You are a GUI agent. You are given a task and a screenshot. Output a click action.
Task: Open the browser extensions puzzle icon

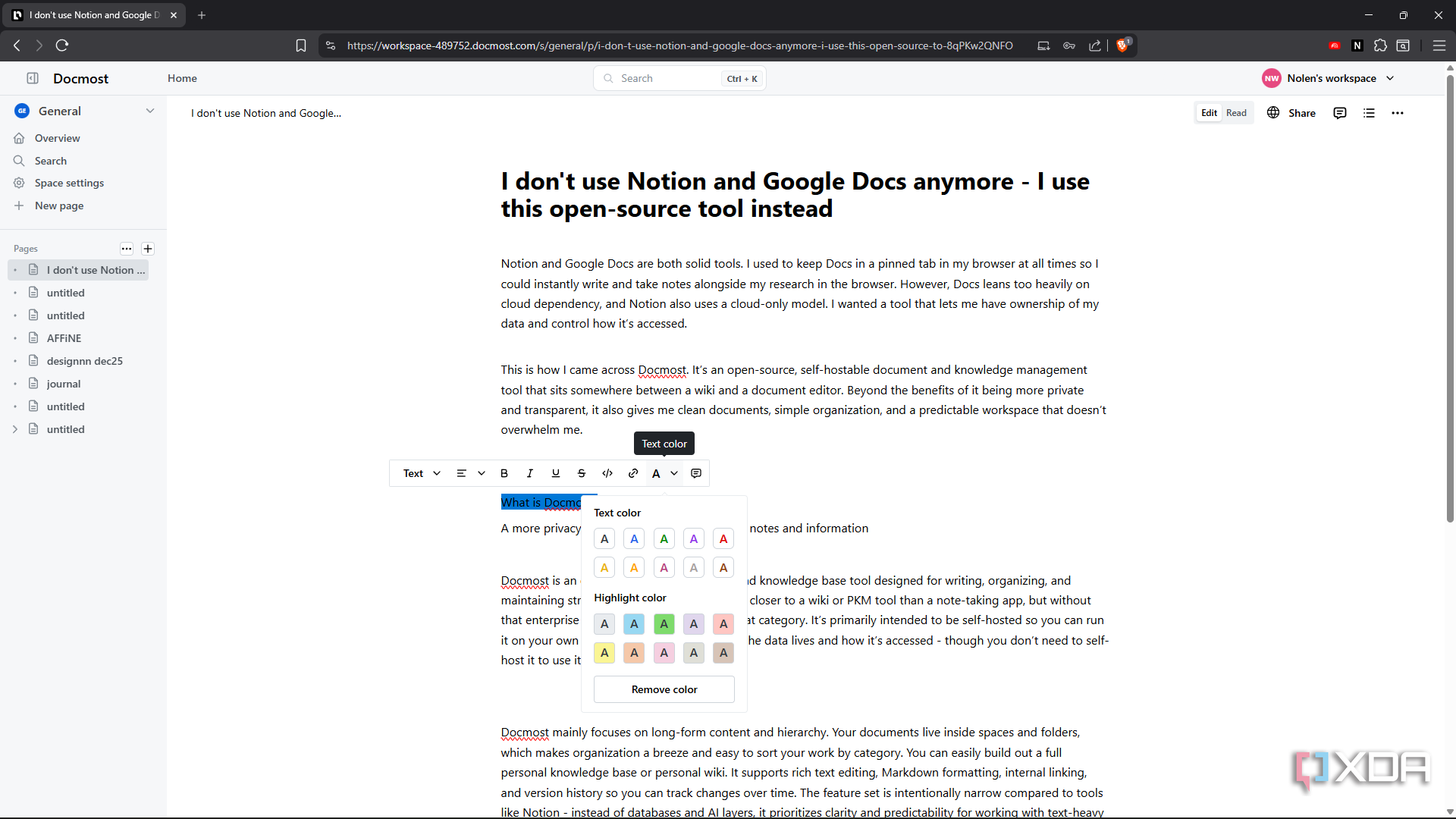pyautogui.click(x=1380, y=45)
